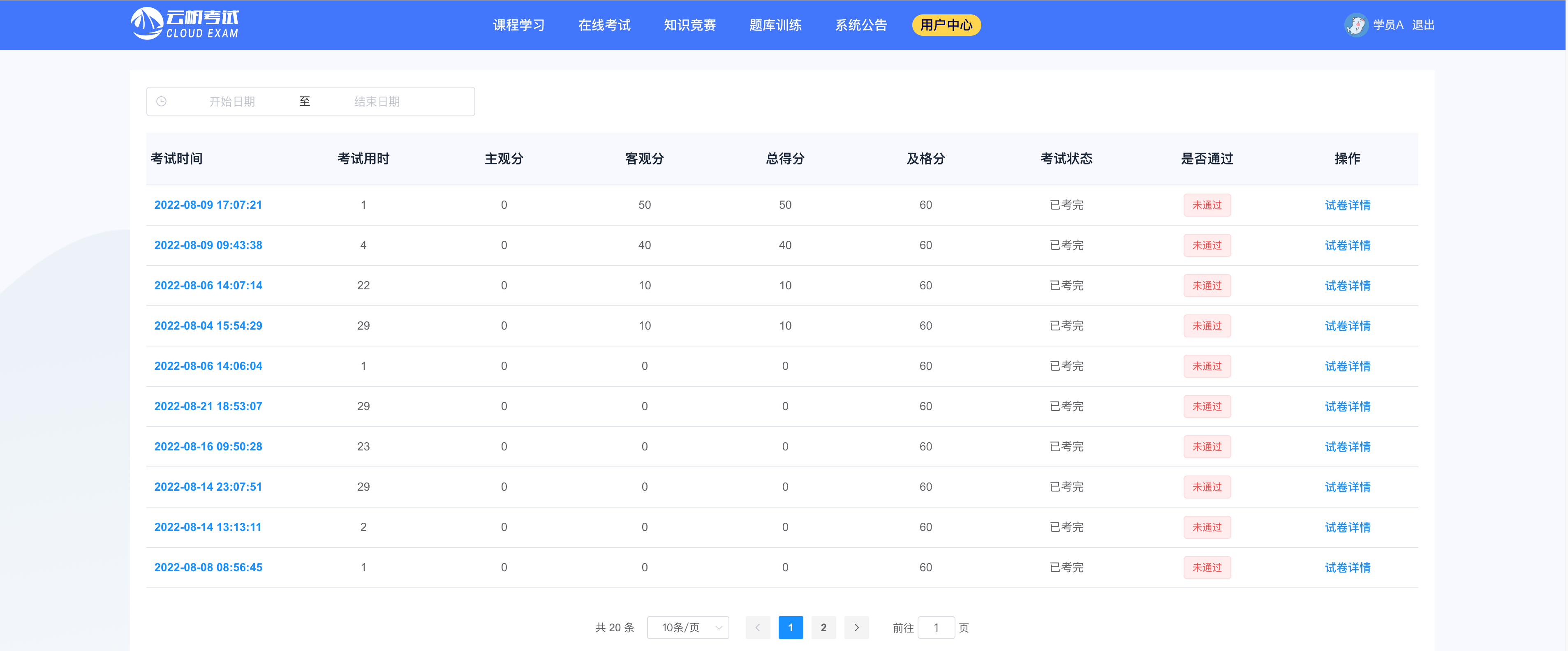Click 未通过 tag for 2022-08-08 08:56:45 row
The width and height of the screenshot is (1568, 651).
[x=1207, y=567]
